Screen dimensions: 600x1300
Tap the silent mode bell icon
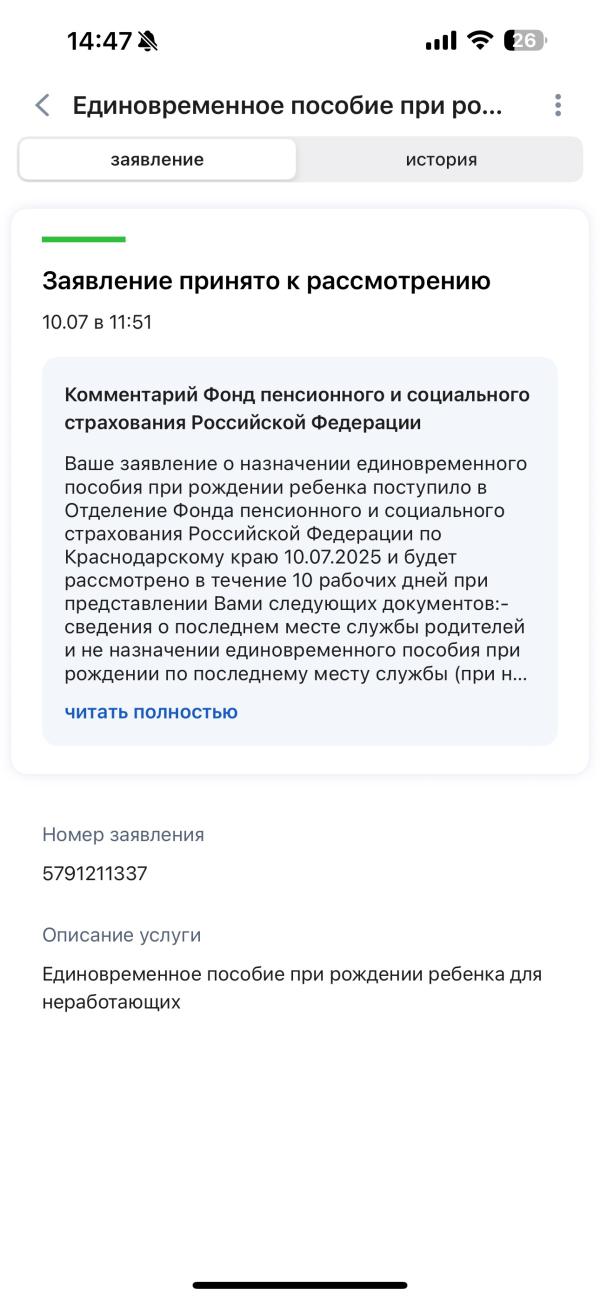click(x=150, y=41)
